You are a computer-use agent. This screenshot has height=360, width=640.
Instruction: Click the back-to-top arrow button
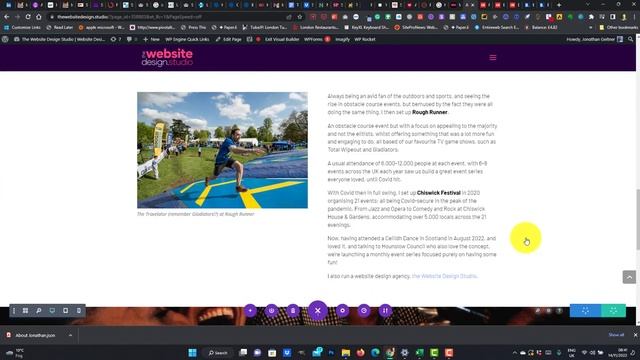pyautogui.click(x=629, y=277)
